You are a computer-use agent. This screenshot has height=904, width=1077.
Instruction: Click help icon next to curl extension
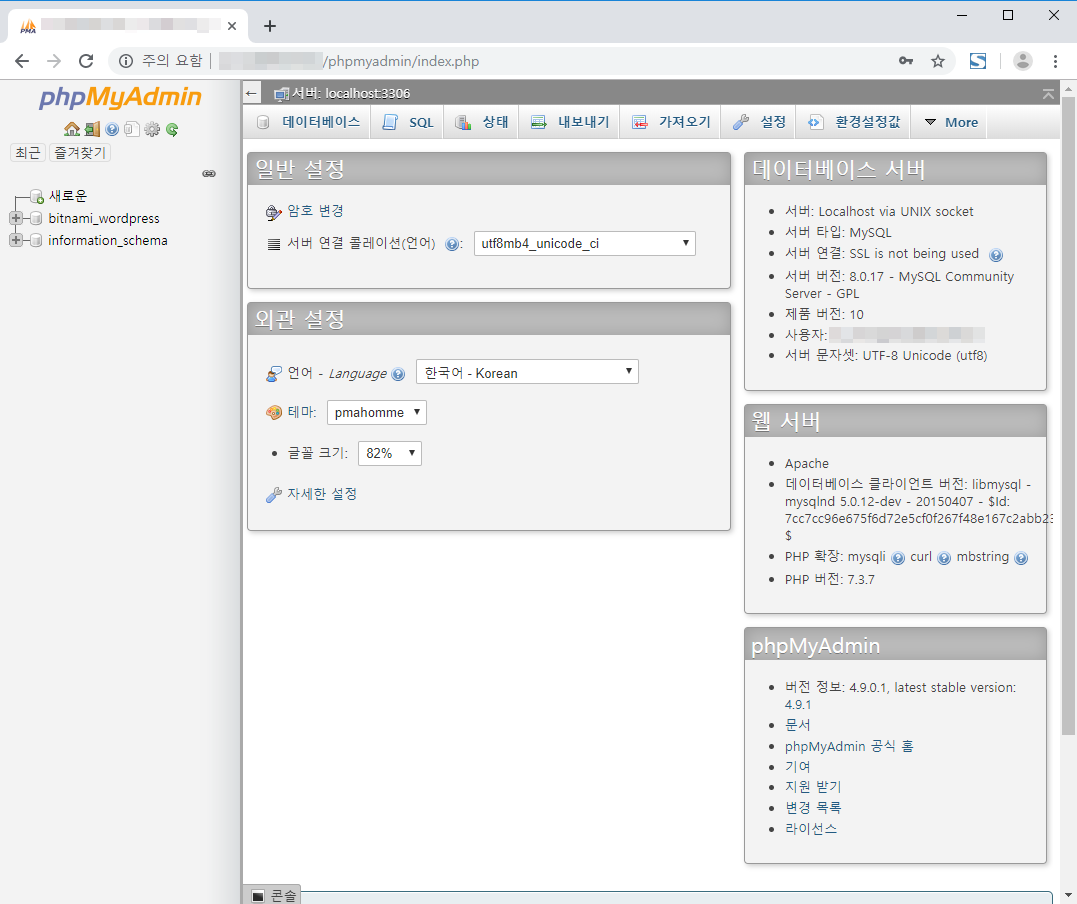pyautogui.click(x=944, y=558)
